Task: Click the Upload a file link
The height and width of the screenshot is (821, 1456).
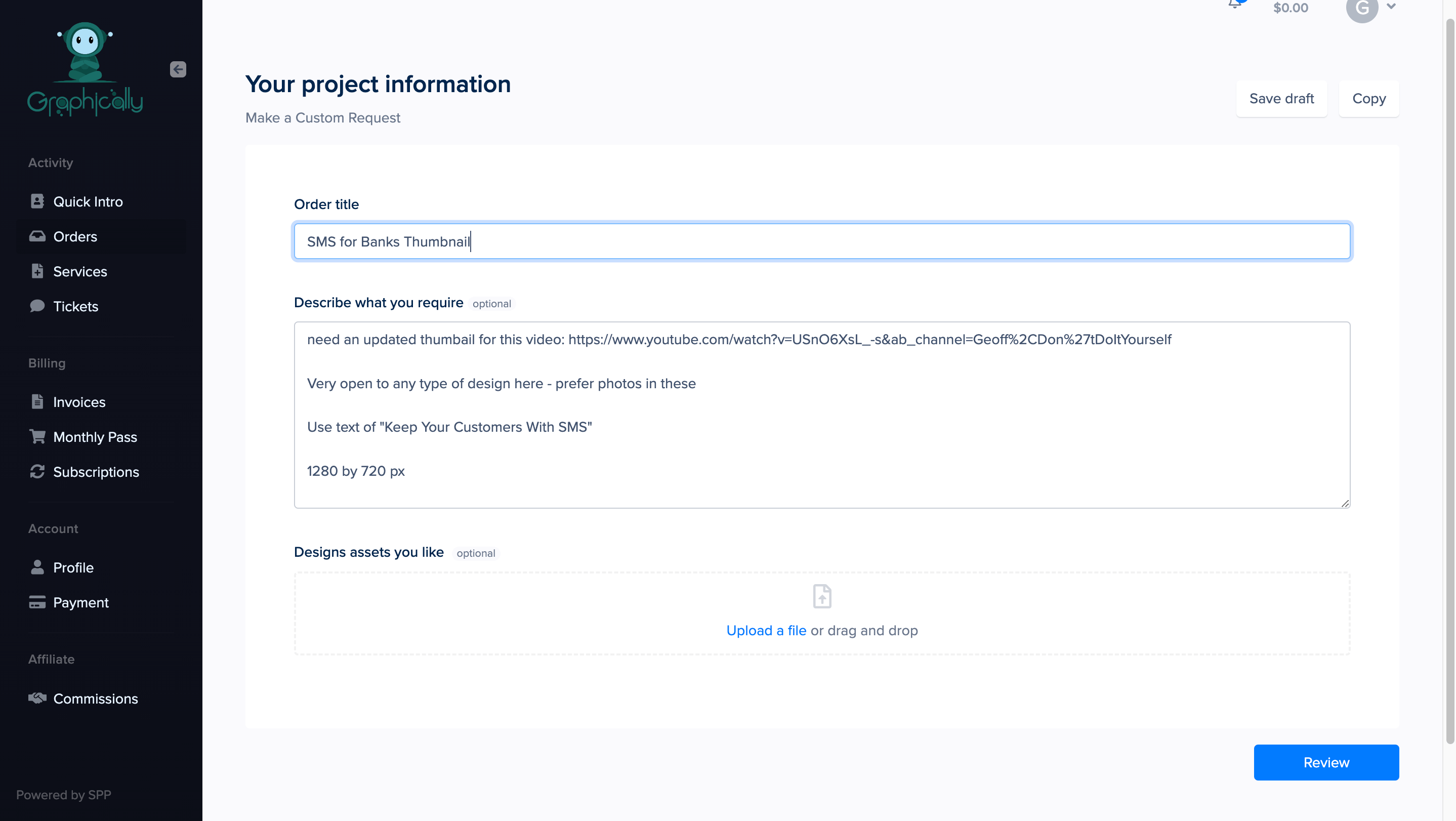Action: pos(766,630)
